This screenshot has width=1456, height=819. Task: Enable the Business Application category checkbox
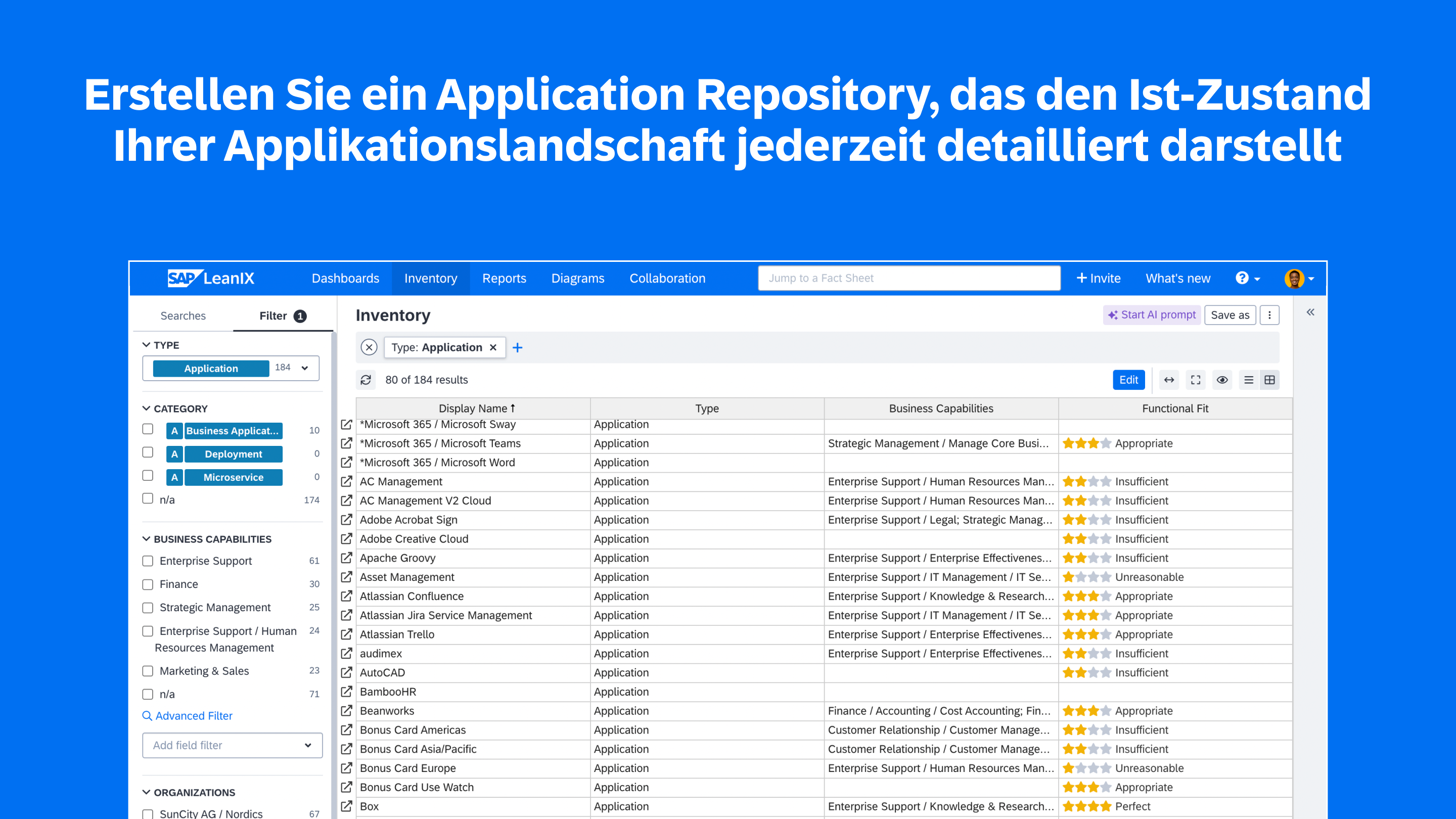point(148,429)
